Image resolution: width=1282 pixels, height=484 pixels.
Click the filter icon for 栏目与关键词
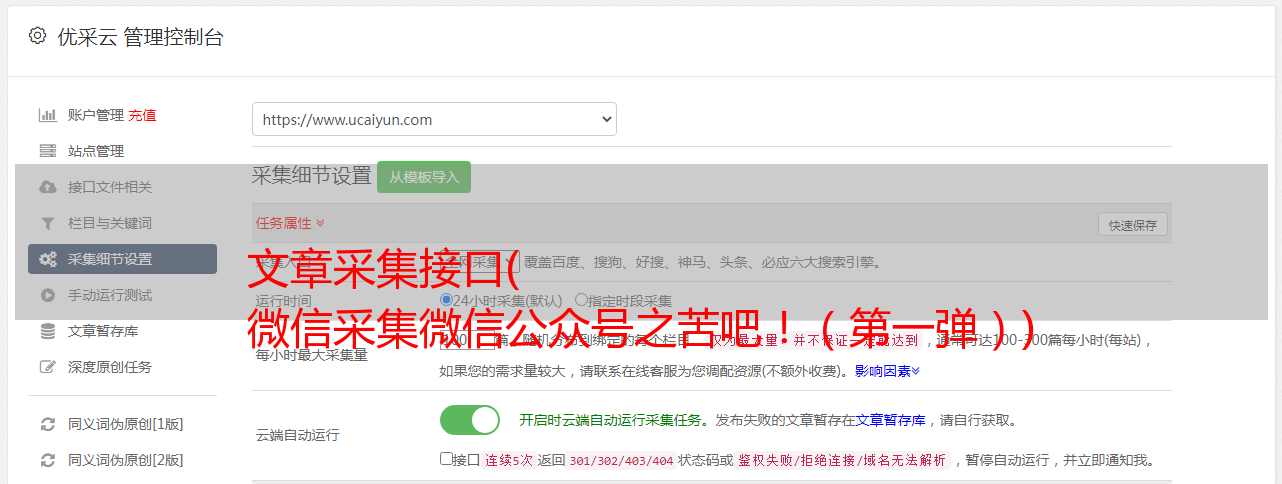coord(47,223)
